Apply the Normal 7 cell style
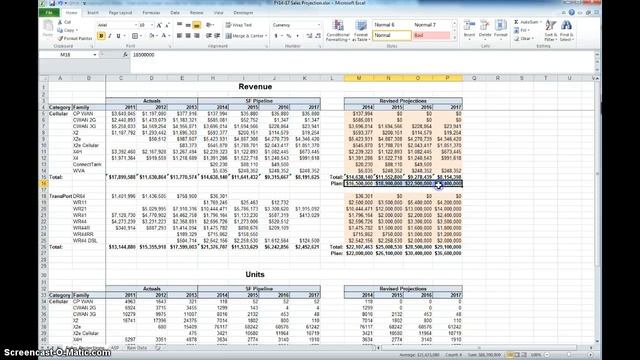Image resolution: width=640 pixels, height=360 pixels. pyautogui.click(x=431, y=25)
